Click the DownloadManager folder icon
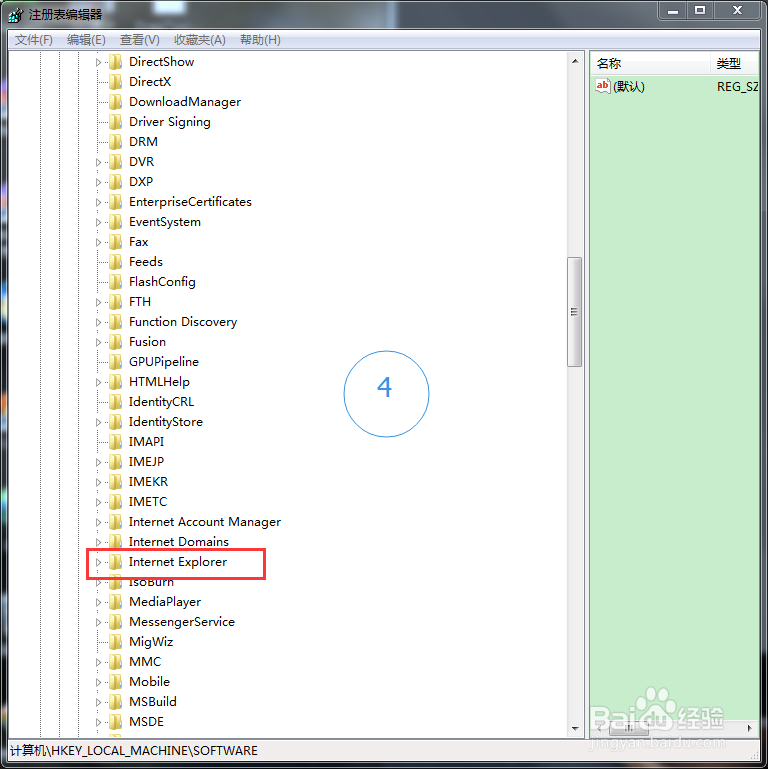The image size is (768, 769). pos(115,102)
